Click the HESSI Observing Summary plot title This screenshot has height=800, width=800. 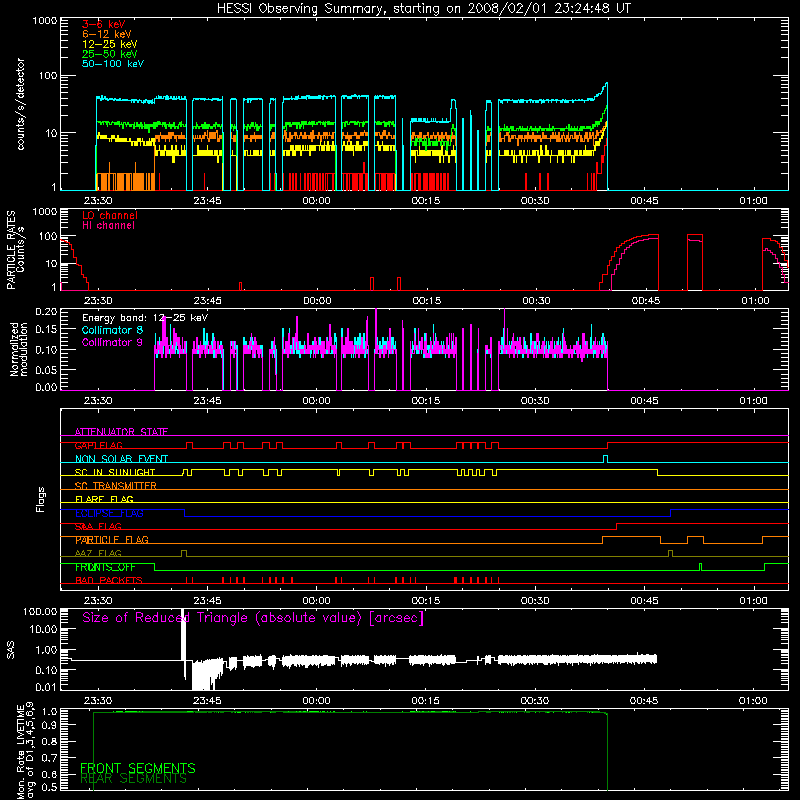click(x=423, y=9)
